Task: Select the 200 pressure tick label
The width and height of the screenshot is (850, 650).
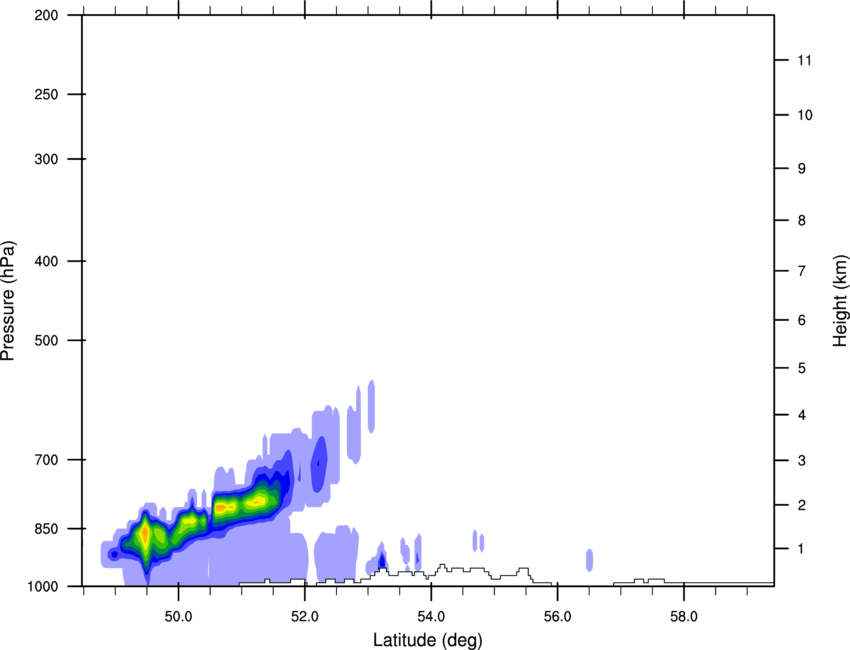Action: tap(46, 16)
